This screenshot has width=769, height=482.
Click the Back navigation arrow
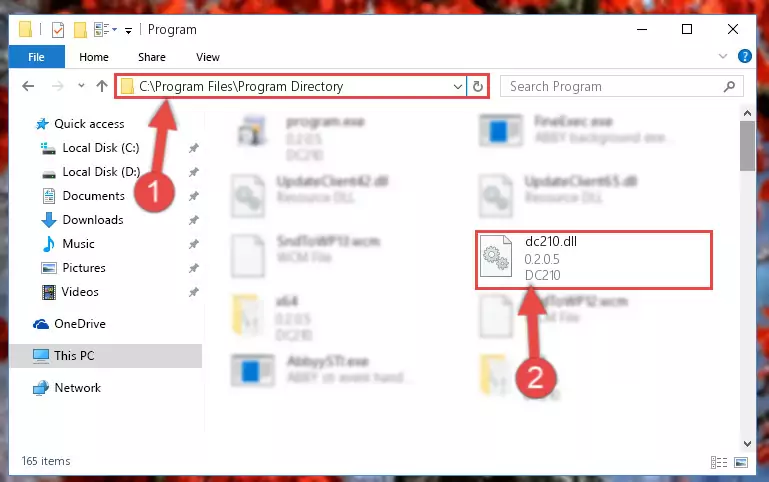pyautogui.click(x=28, y=86)
